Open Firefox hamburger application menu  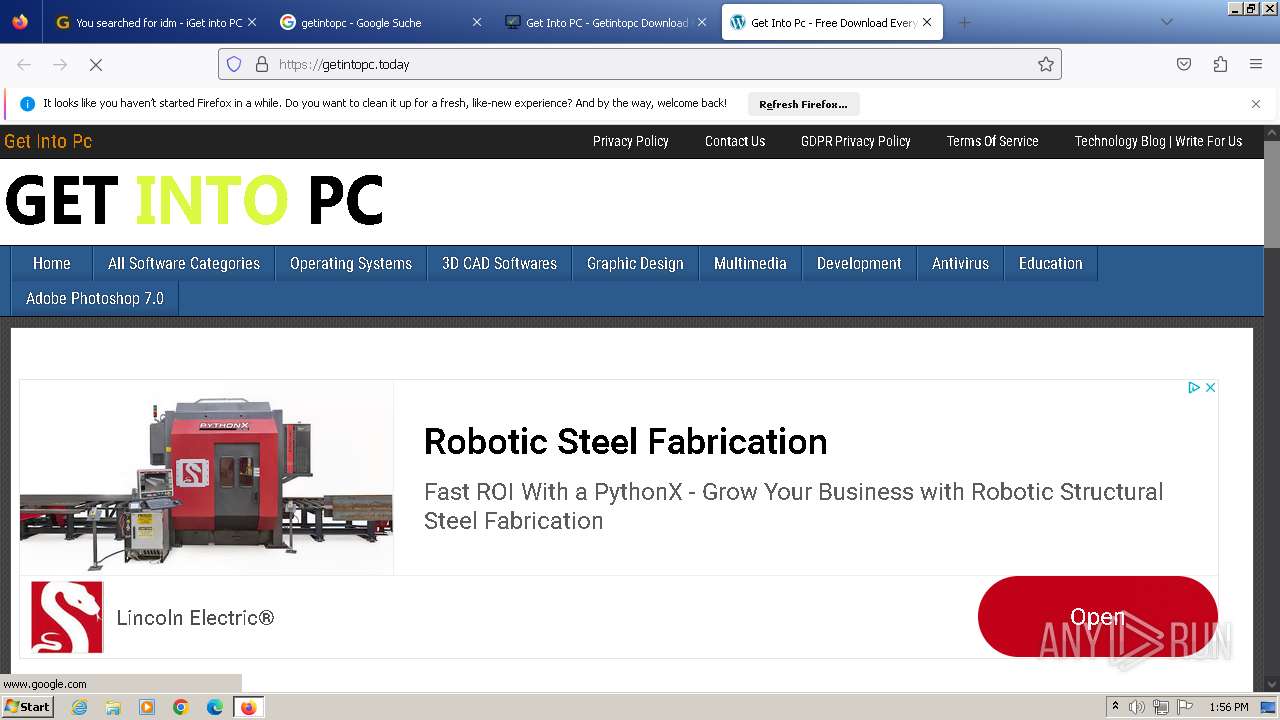pos(1256,64)
